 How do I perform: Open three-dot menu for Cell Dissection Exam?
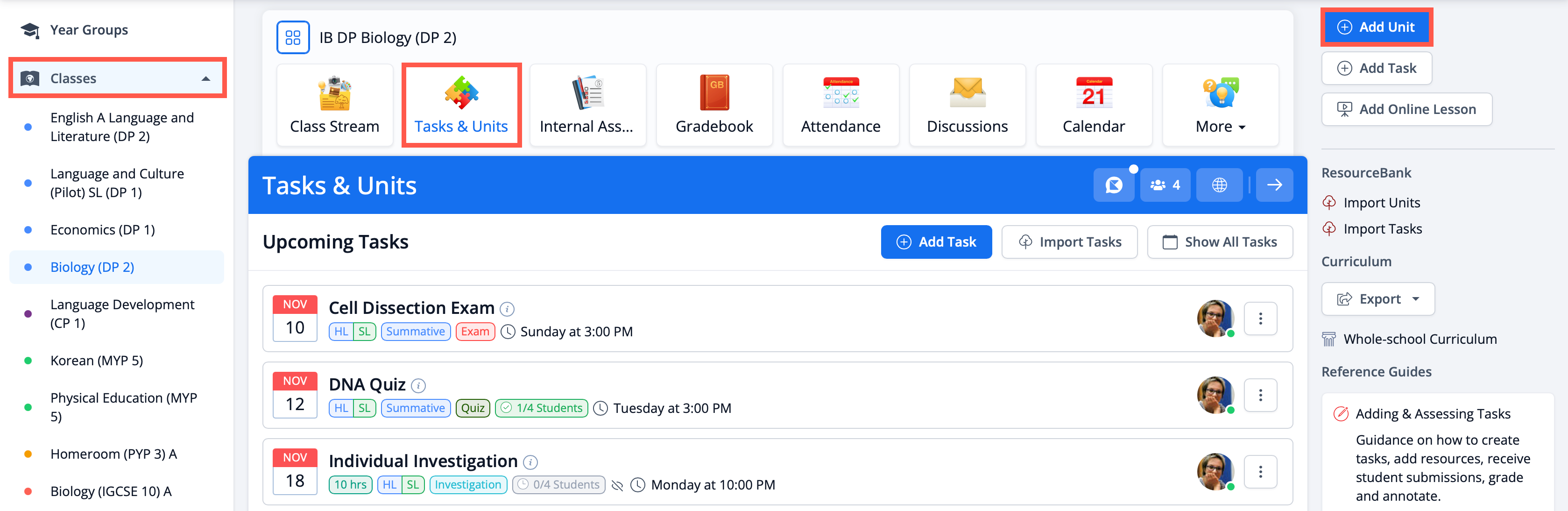1260,319
